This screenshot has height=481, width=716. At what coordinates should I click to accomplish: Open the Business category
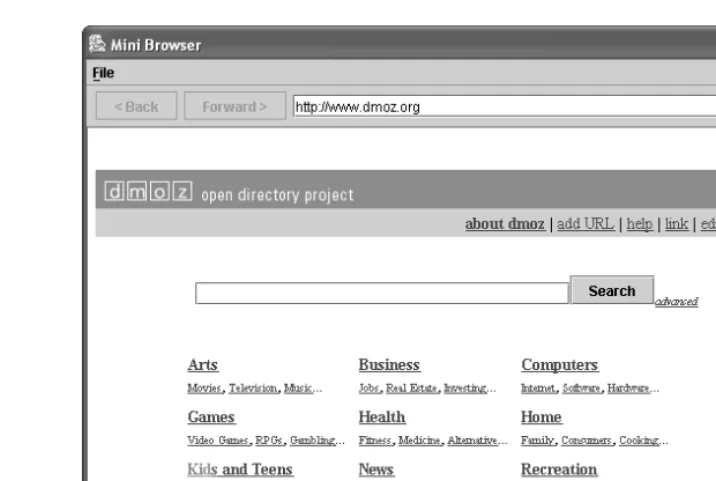[389, 365]
